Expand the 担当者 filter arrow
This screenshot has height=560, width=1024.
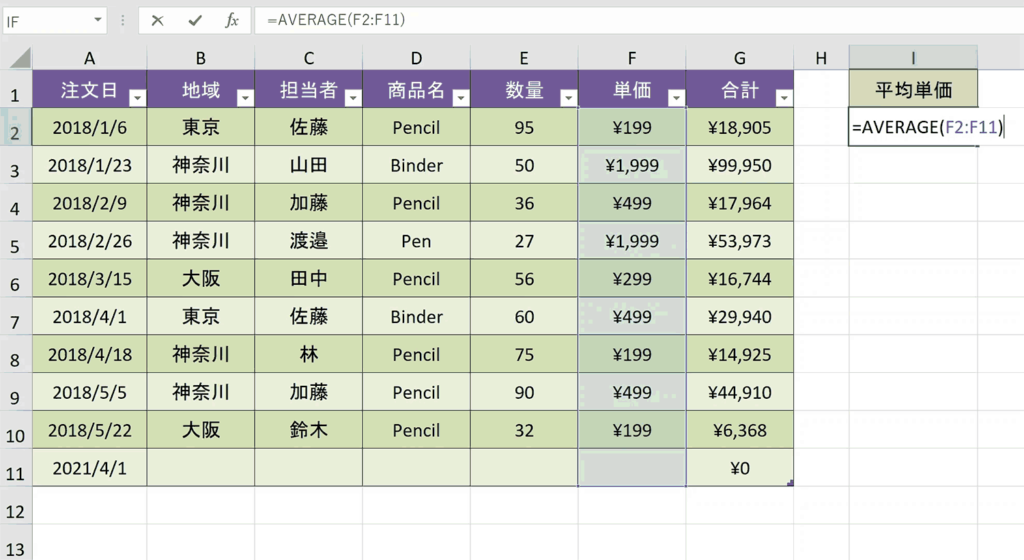pyautogui.click(x=353, y=98)
